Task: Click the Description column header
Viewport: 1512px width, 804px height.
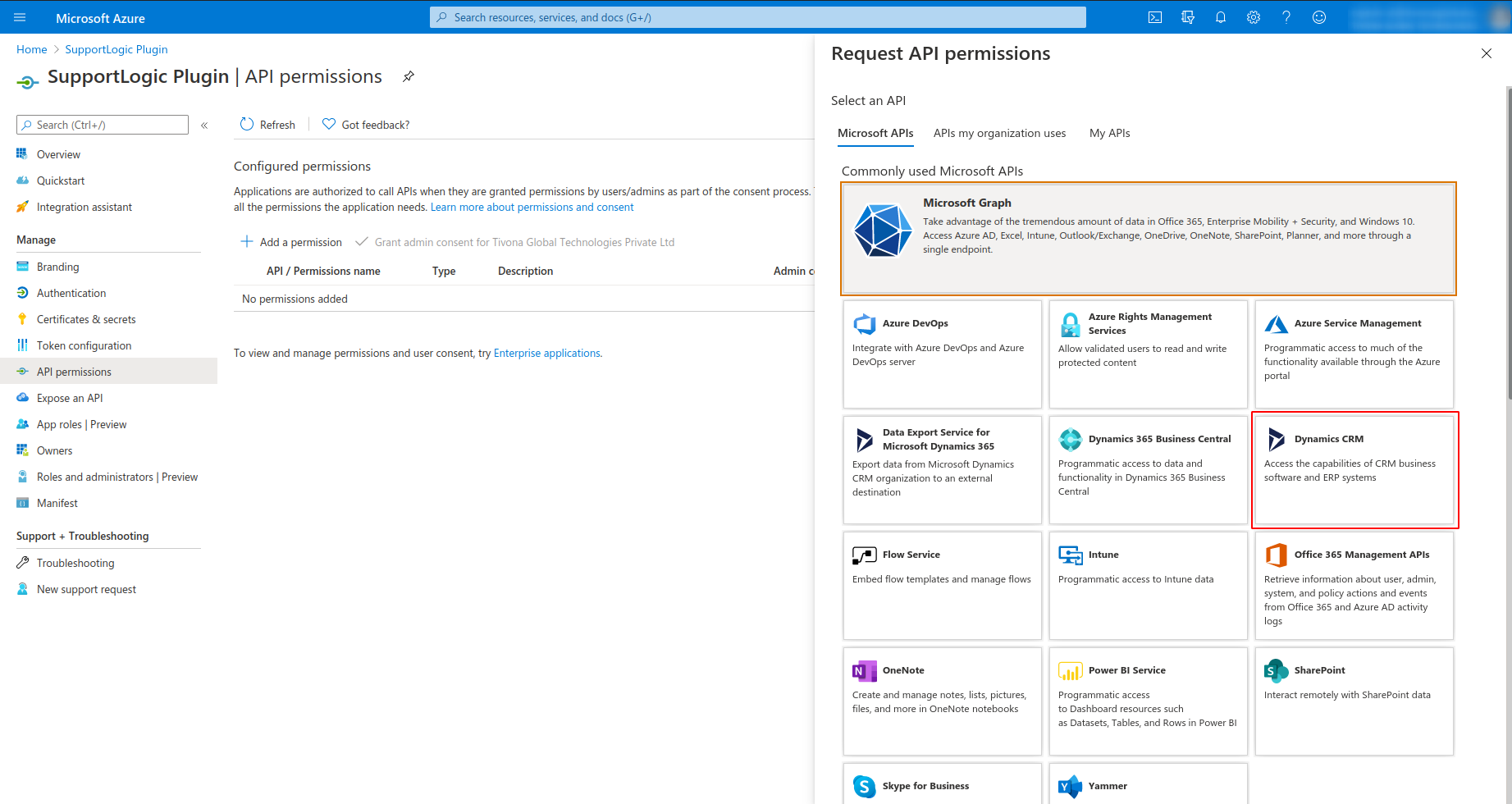Action: pos(525,271)
